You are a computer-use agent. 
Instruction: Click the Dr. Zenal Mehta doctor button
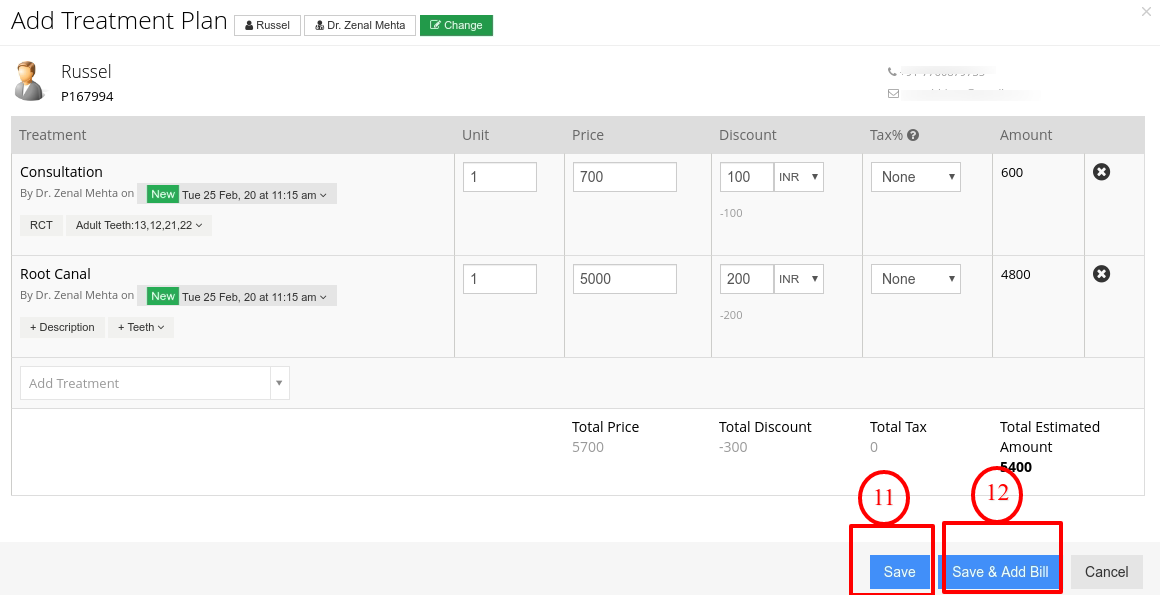[360, 25]
